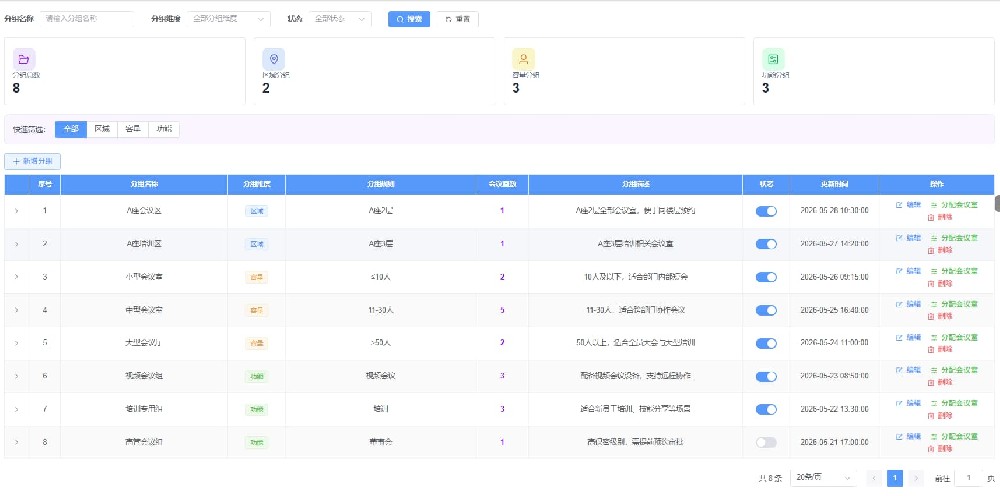The height and width of the screenshot is (496, 1000).
Task: Click red delete icon in row 3
Action: pos(931,284)
